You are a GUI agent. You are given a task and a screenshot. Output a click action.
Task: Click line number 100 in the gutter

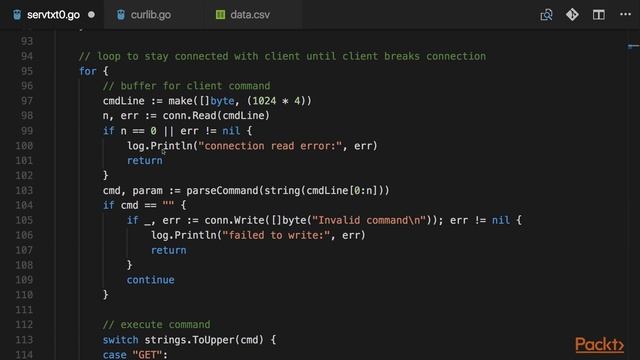pyautogui.click(x=24, y=146)
